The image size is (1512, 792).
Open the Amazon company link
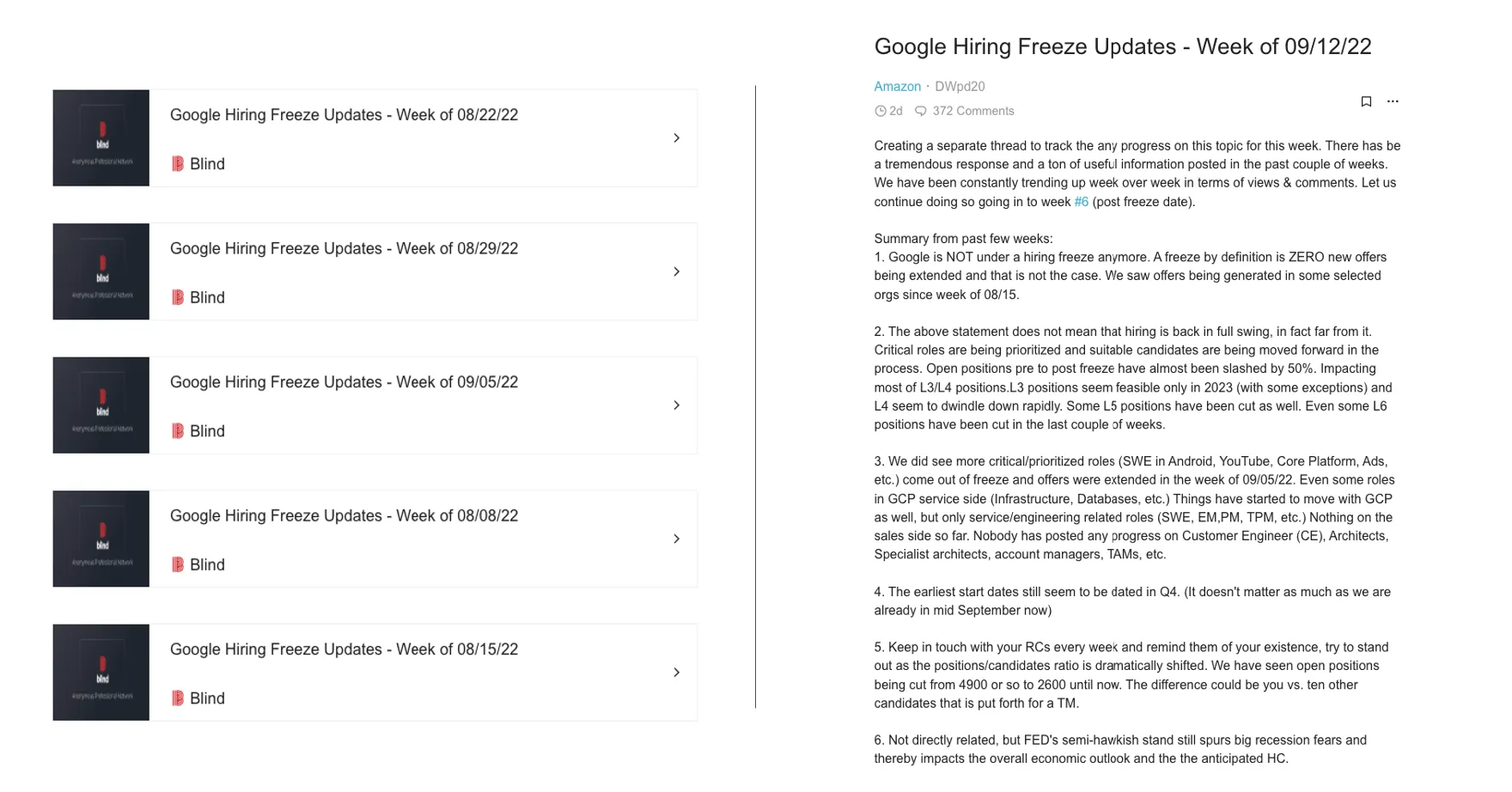tap(897, 87)
